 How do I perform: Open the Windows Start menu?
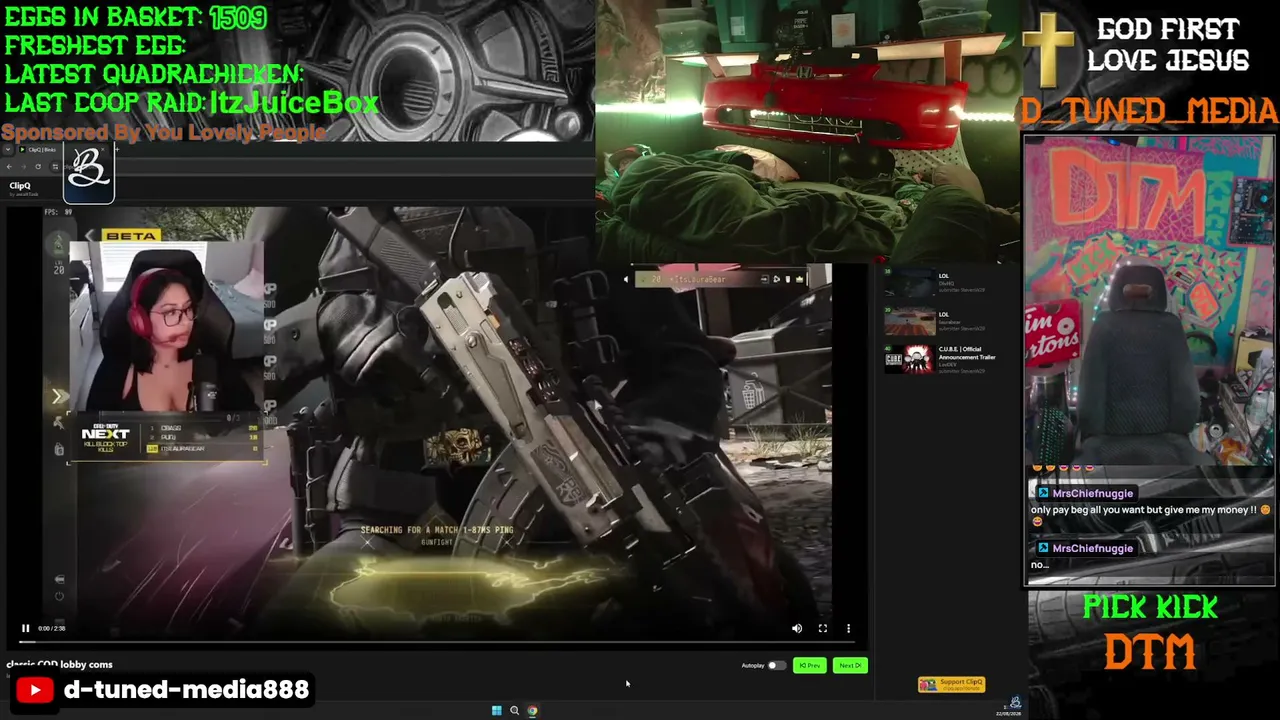[x=496, y=711]
